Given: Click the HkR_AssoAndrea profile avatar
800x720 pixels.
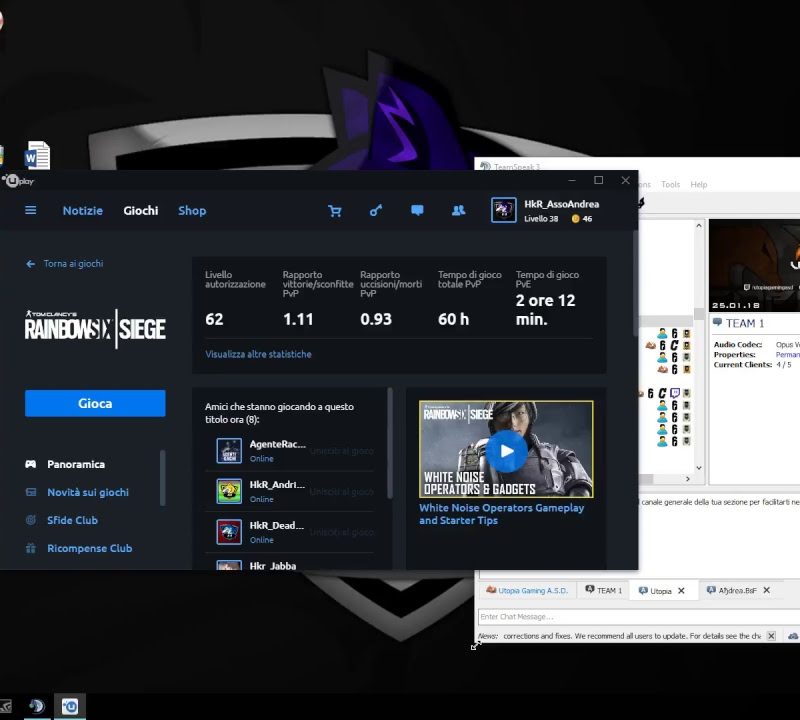Looking at the screenshot, I should 504,210.
